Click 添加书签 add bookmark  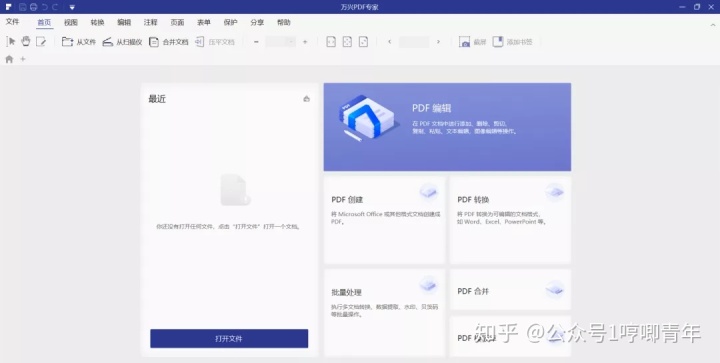click(512, 42)
